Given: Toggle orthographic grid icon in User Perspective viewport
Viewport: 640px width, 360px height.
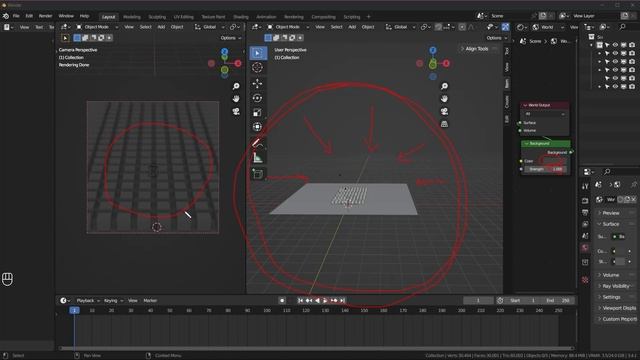Looking at the screenshot, I should coord(444,124).
